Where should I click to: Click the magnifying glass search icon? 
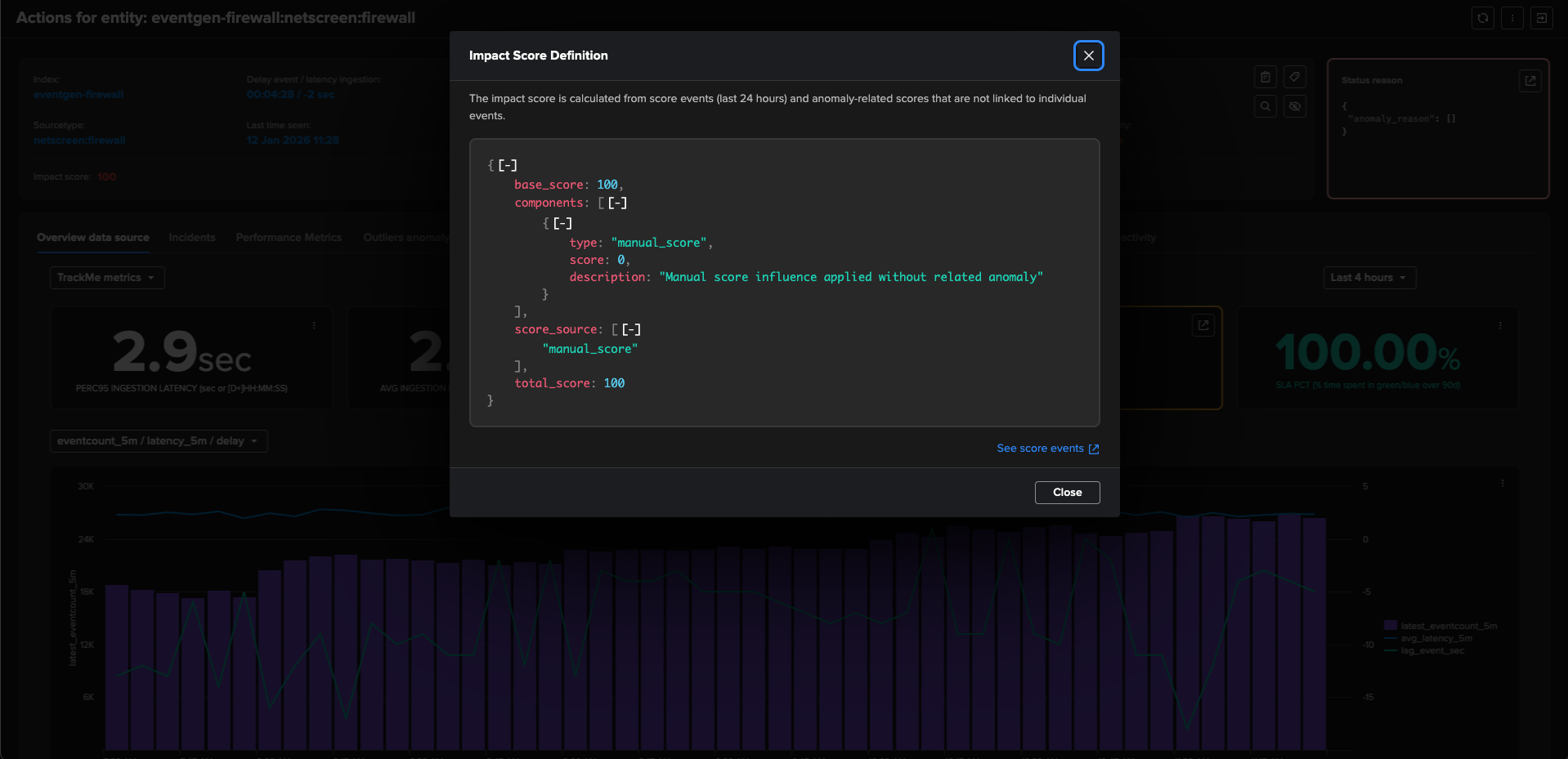tap(1265, 106)
